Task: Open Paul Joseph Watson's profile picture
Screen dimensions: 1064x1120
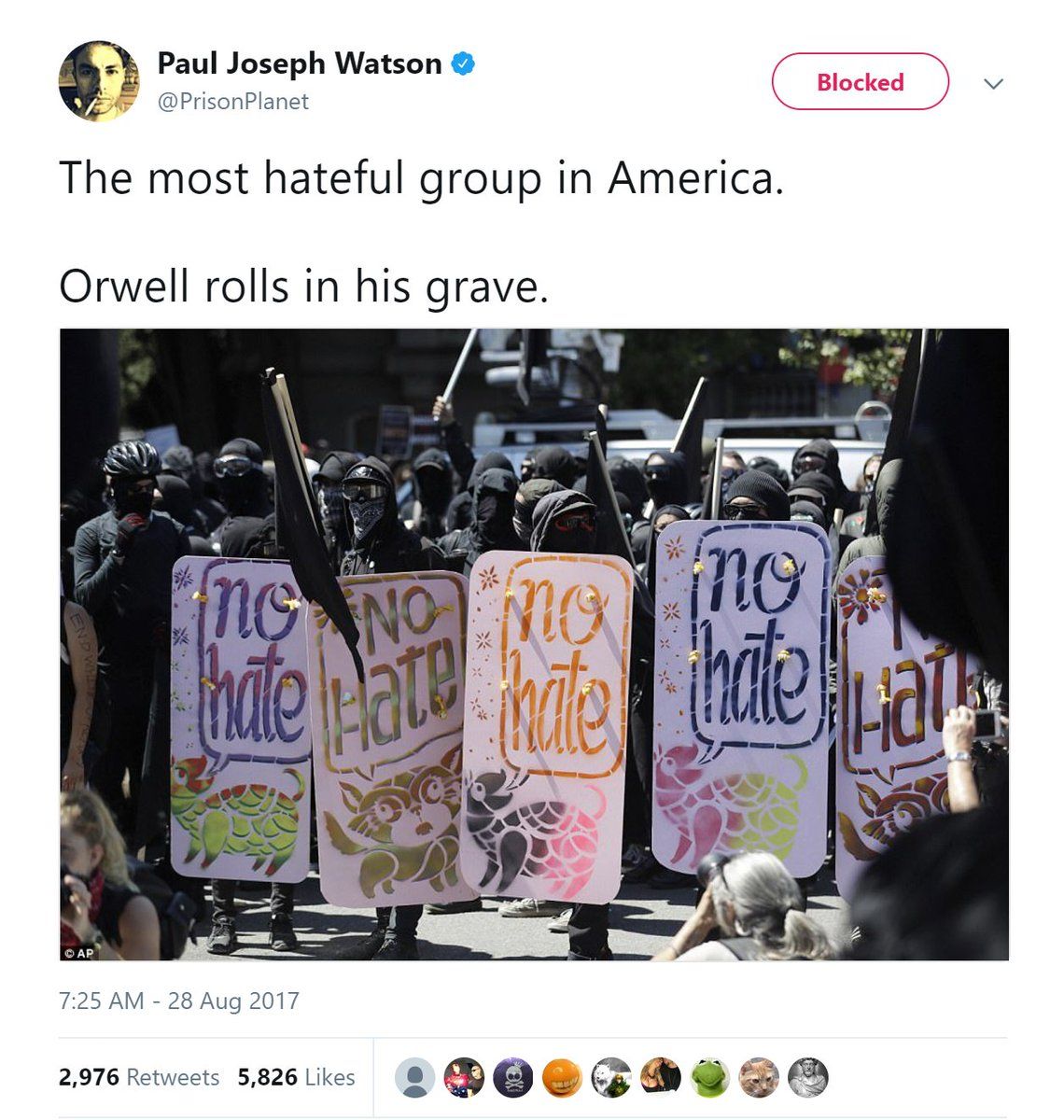Action: pos(99,81)
